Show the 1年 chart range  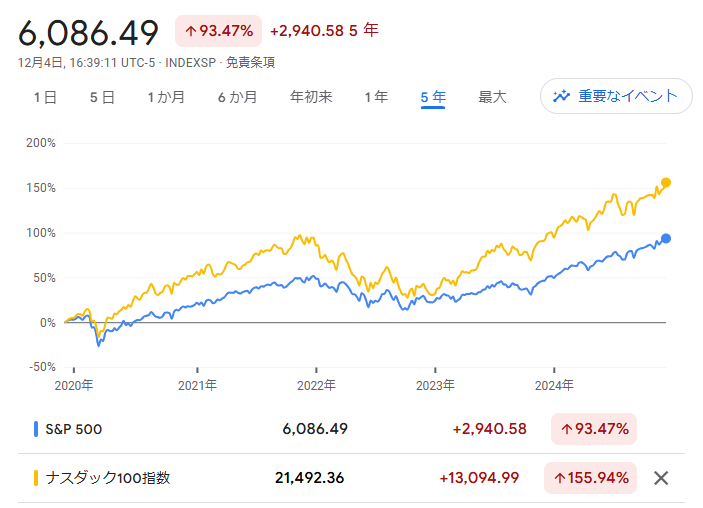click(x=376, y=97)
